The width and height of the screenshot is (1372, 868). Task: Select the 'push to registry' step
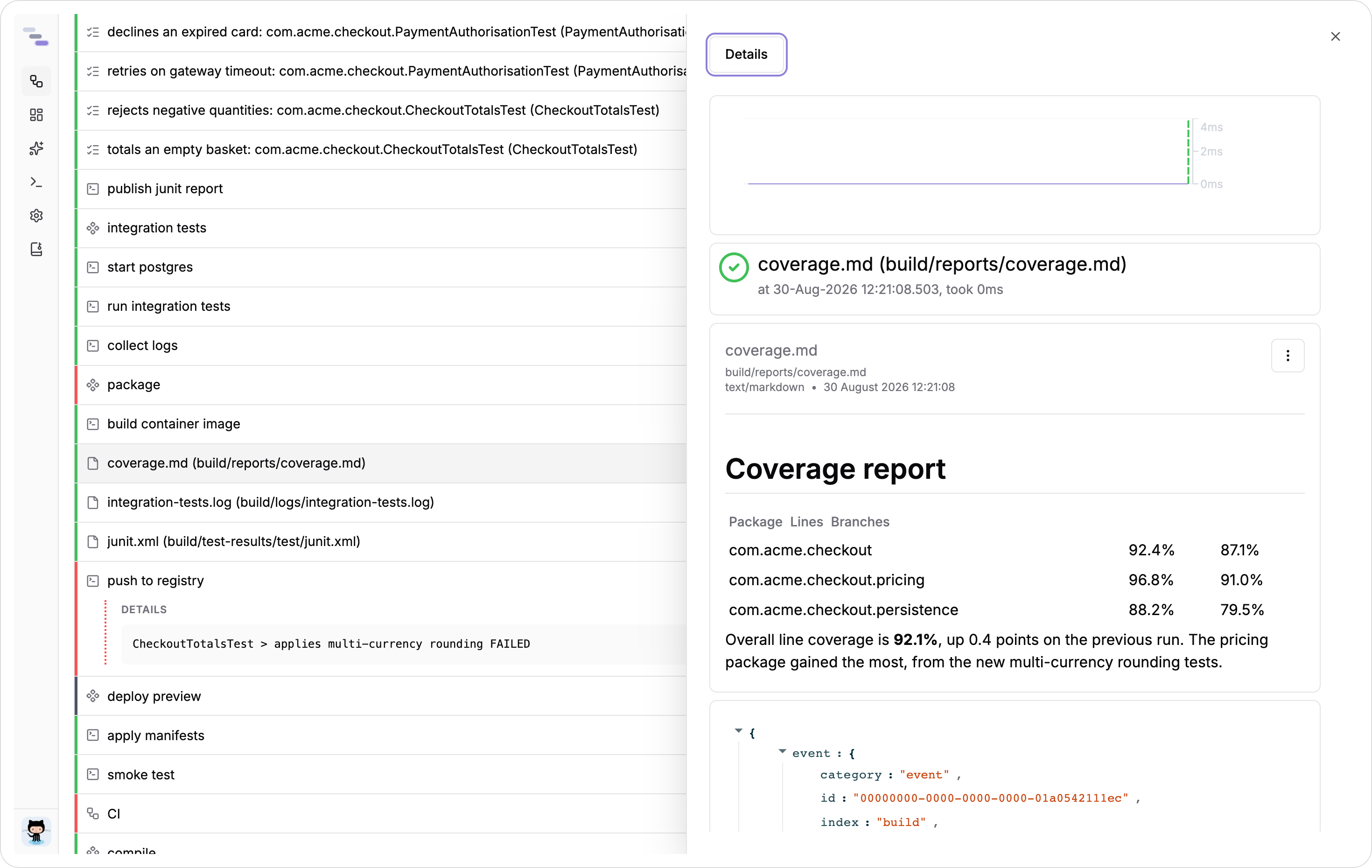pyautogui.click(x=381, y=581)
